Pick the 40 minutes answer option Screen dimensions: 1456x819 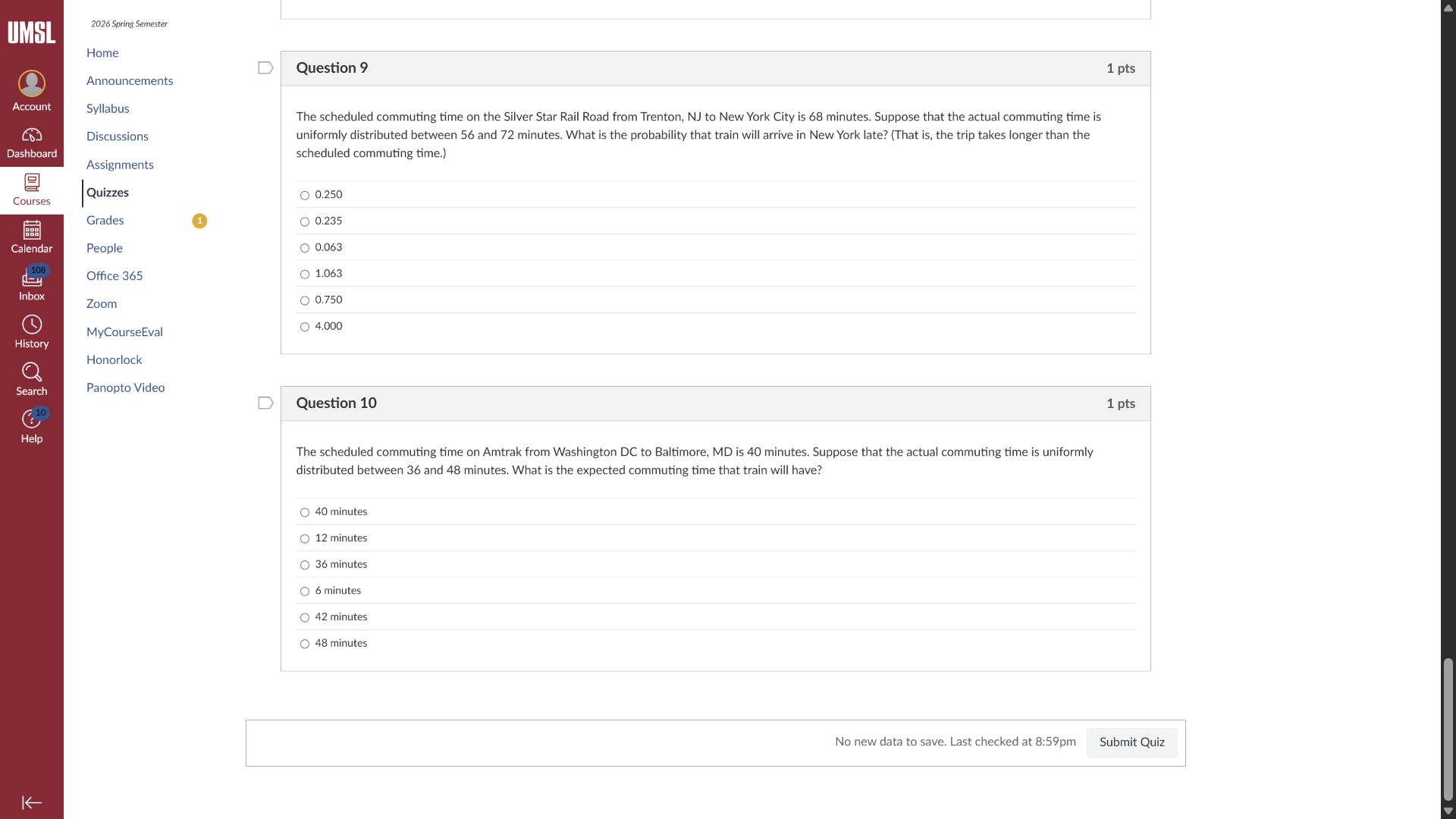[x=305, y=513]
